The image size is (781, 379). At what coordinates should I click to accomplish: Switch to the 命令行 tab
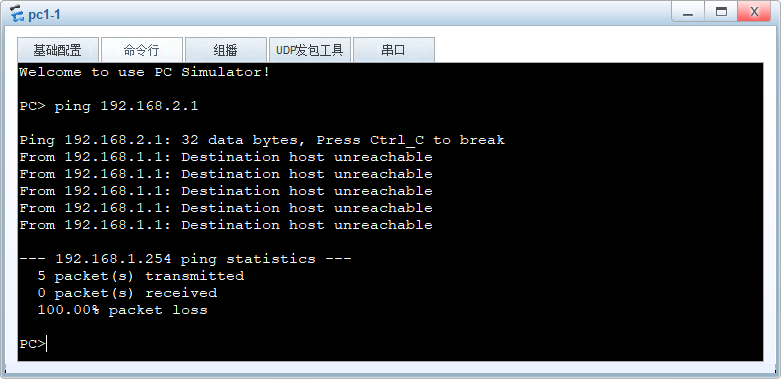tap(141, 50)
